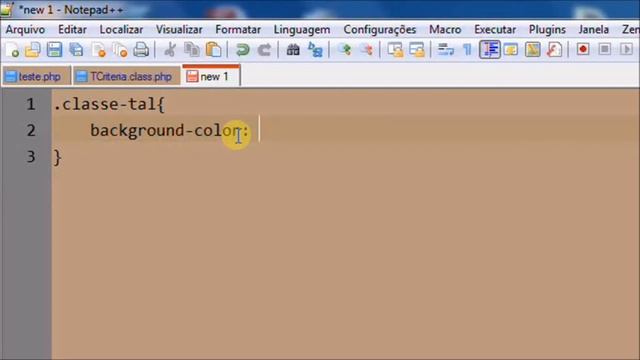Open the Formatar menu

(238, 29)
